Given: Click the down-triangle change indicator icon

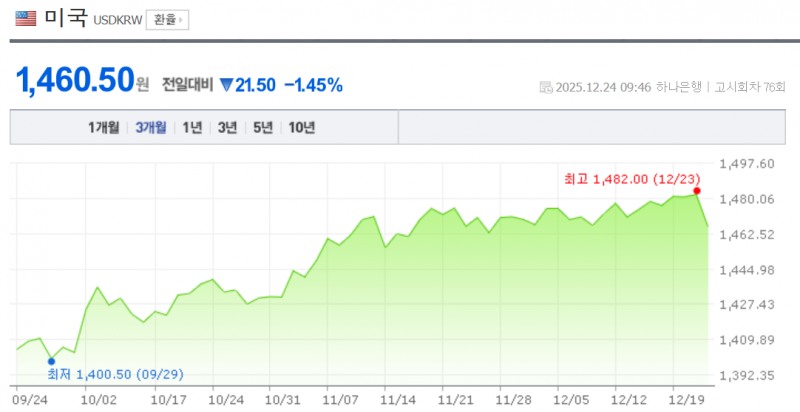Looking at the screenshot, I should (x=226, y=85).
